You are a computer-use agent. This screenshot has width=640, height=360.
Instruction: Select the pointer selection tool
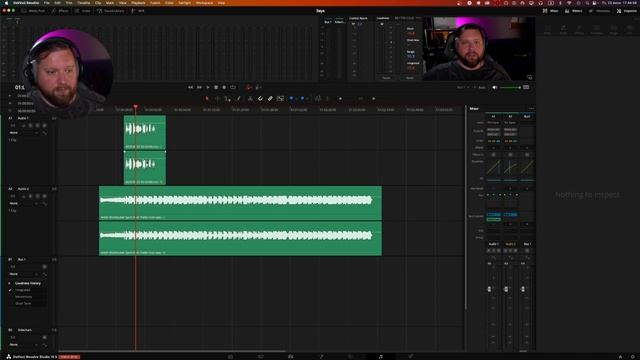[x=207, y=98]
